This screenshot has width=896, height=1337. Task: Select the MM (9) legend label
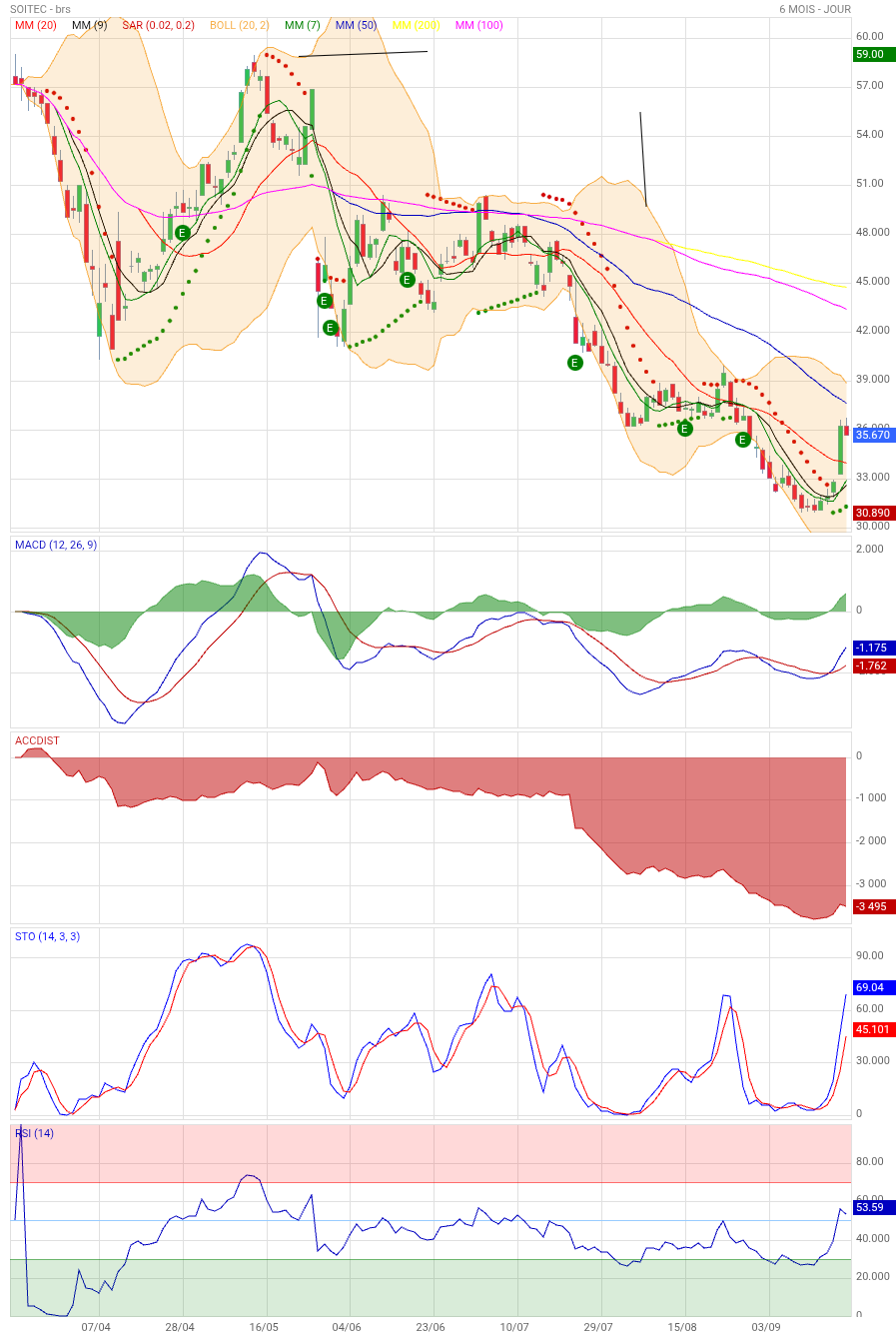(90, 25)
